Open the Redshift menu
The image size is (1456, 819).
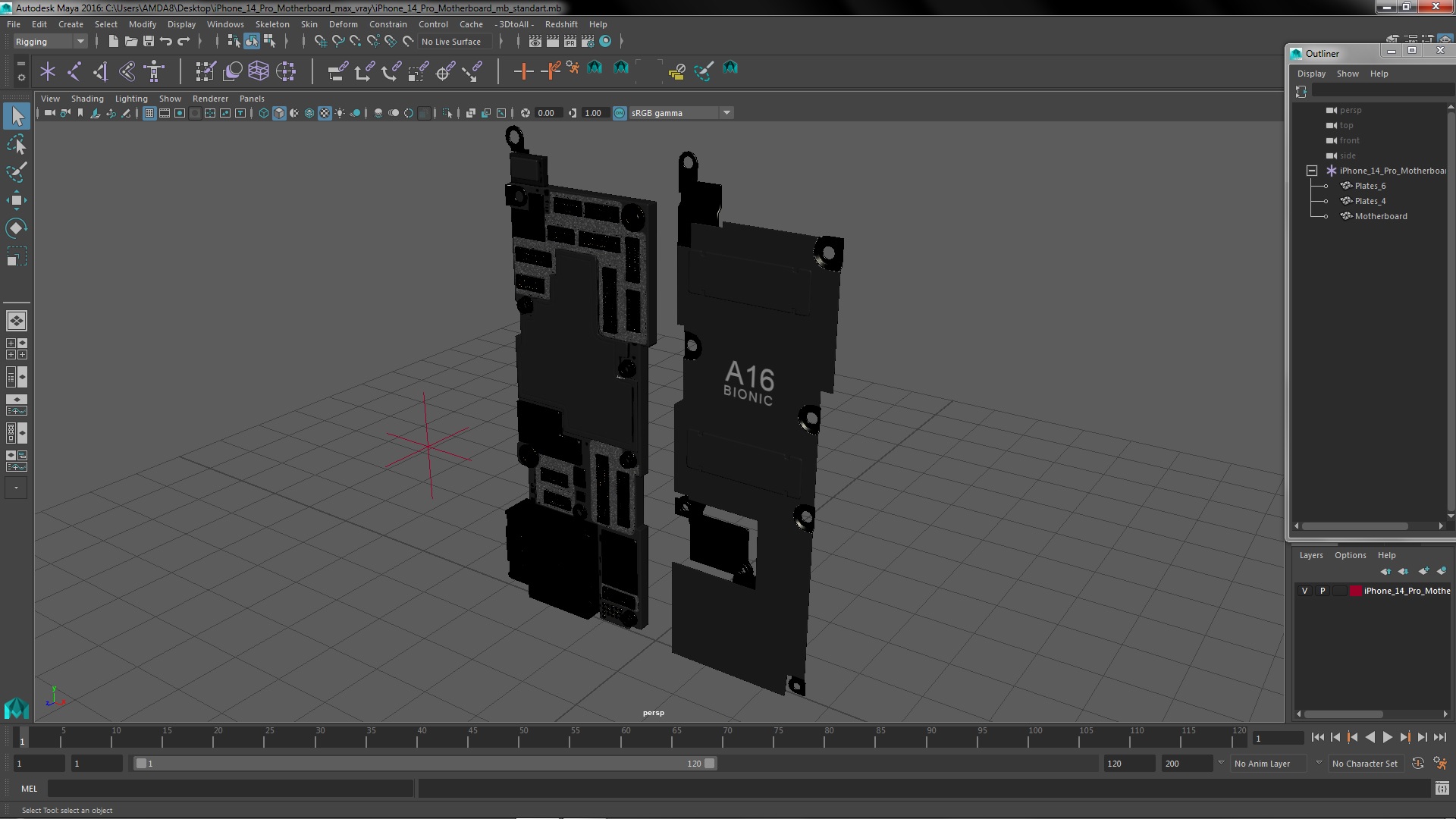[x=561, y=24]
